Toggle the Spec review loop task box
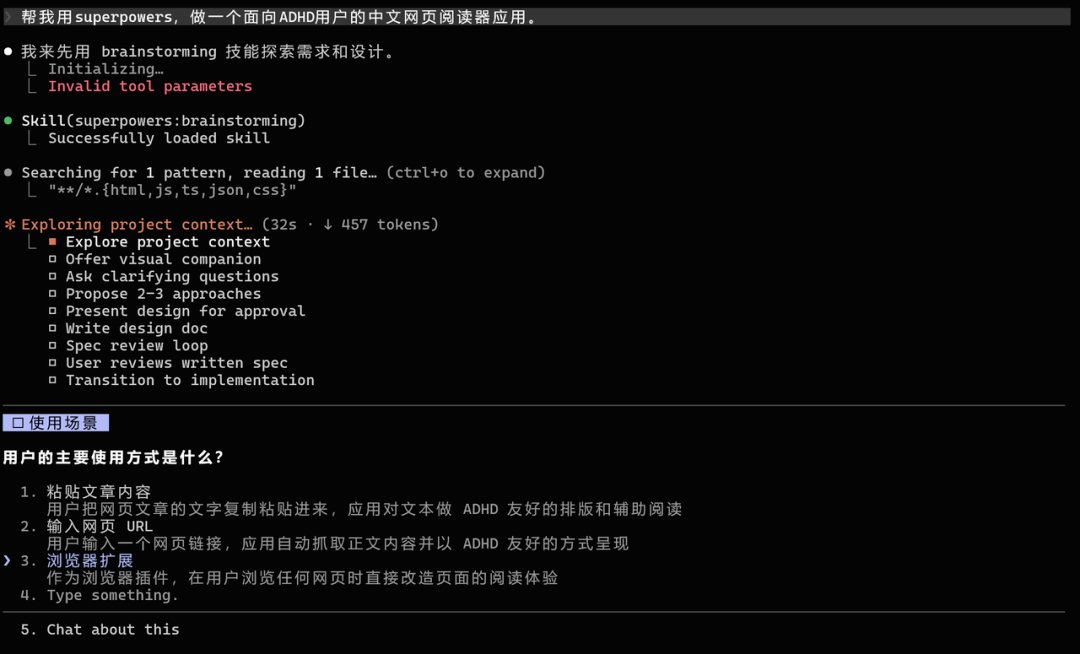This screenshot has width=1080, height=654. tap(52, 345)
